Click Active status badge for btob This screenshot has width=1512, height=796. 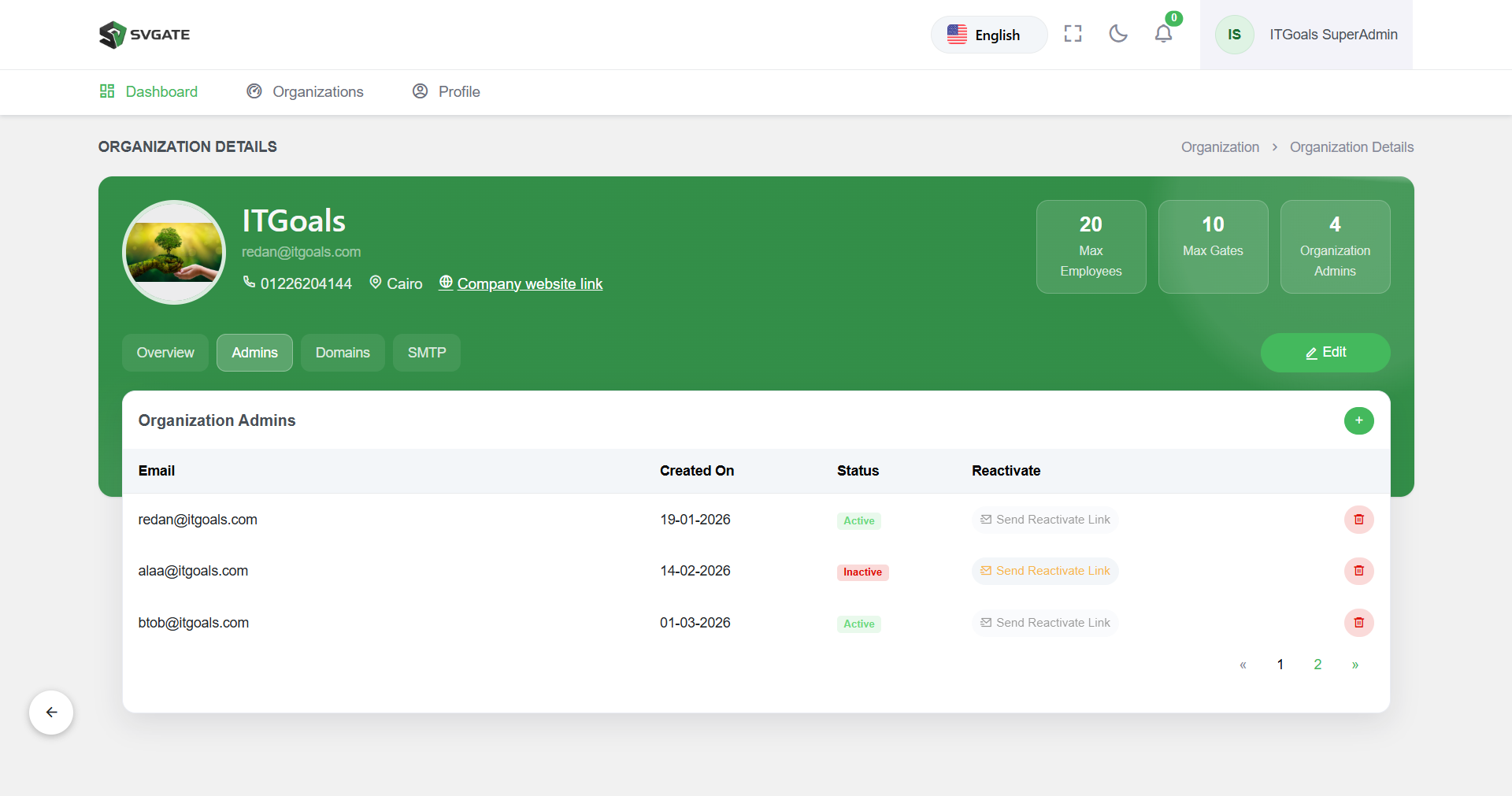[858, 624]
